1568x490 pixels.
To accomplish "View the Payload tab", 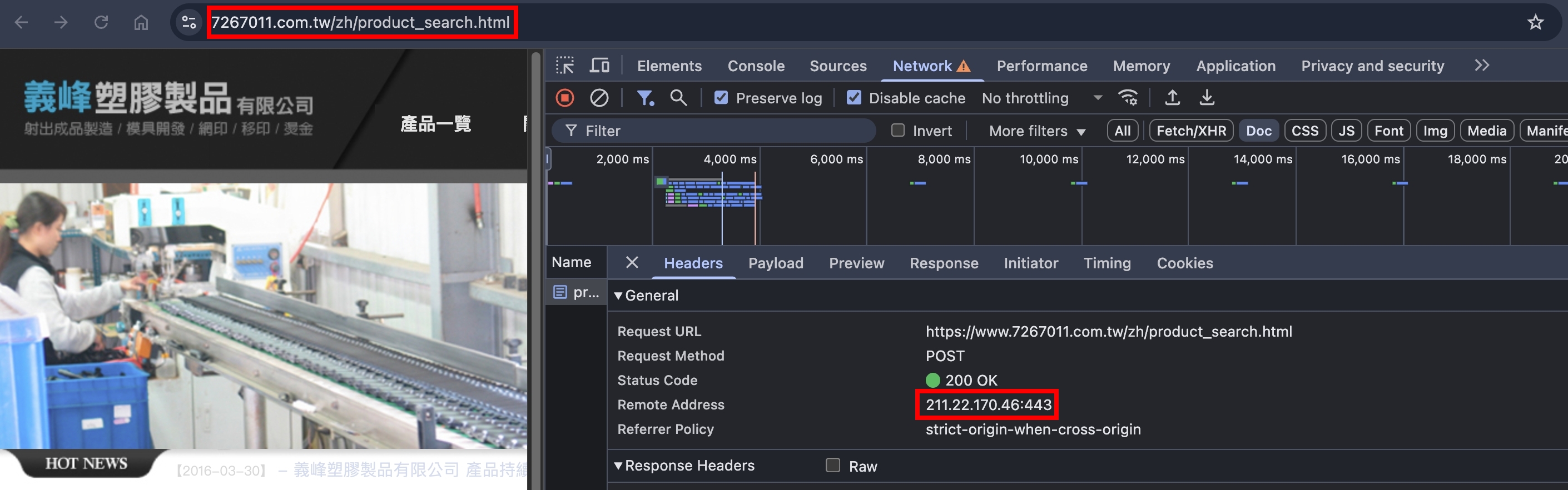I will (x=776, y=263).
